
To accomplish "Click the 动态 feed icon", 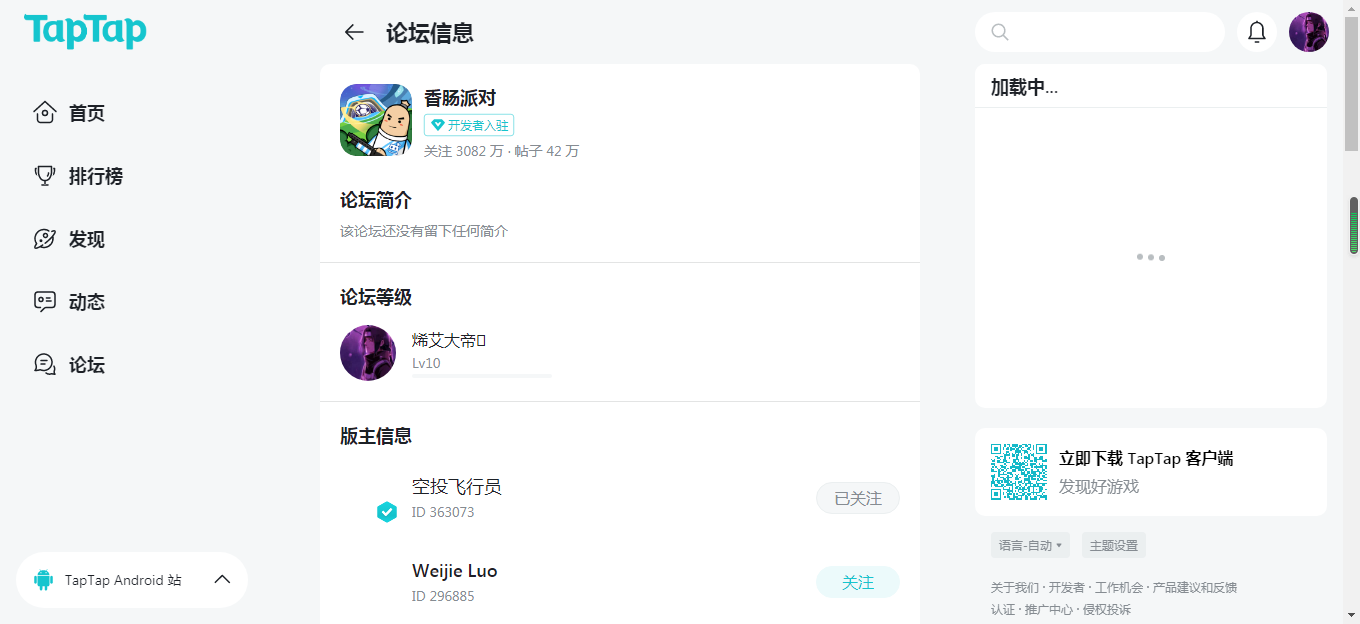I will click(44, 301).
